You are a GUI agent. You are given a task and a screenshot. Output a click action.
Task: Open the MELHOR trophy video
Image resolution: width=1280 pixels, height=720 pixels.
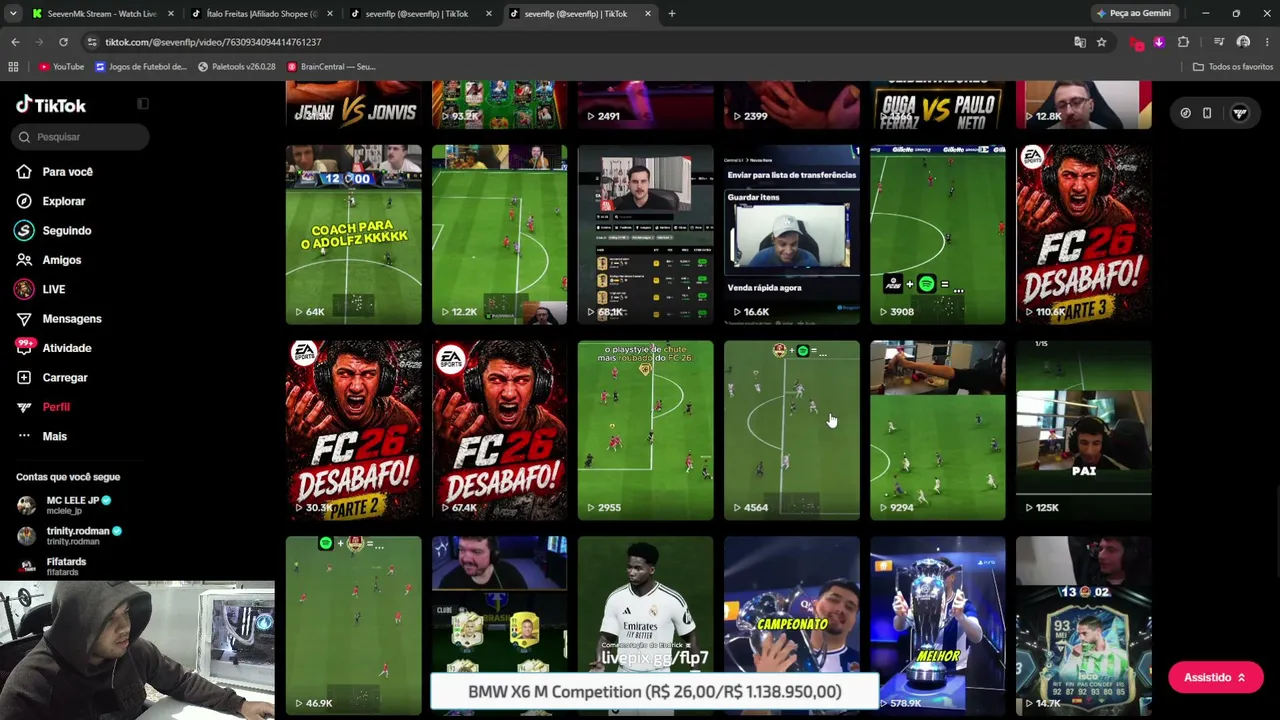[938, 626]
